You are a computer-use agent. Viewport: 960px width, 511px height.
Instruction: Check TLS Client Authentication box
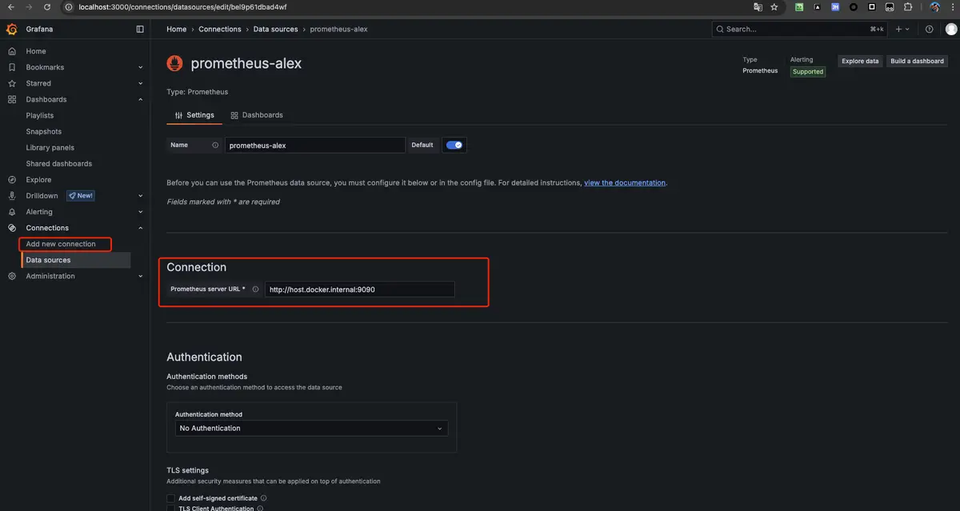(171, 508)
